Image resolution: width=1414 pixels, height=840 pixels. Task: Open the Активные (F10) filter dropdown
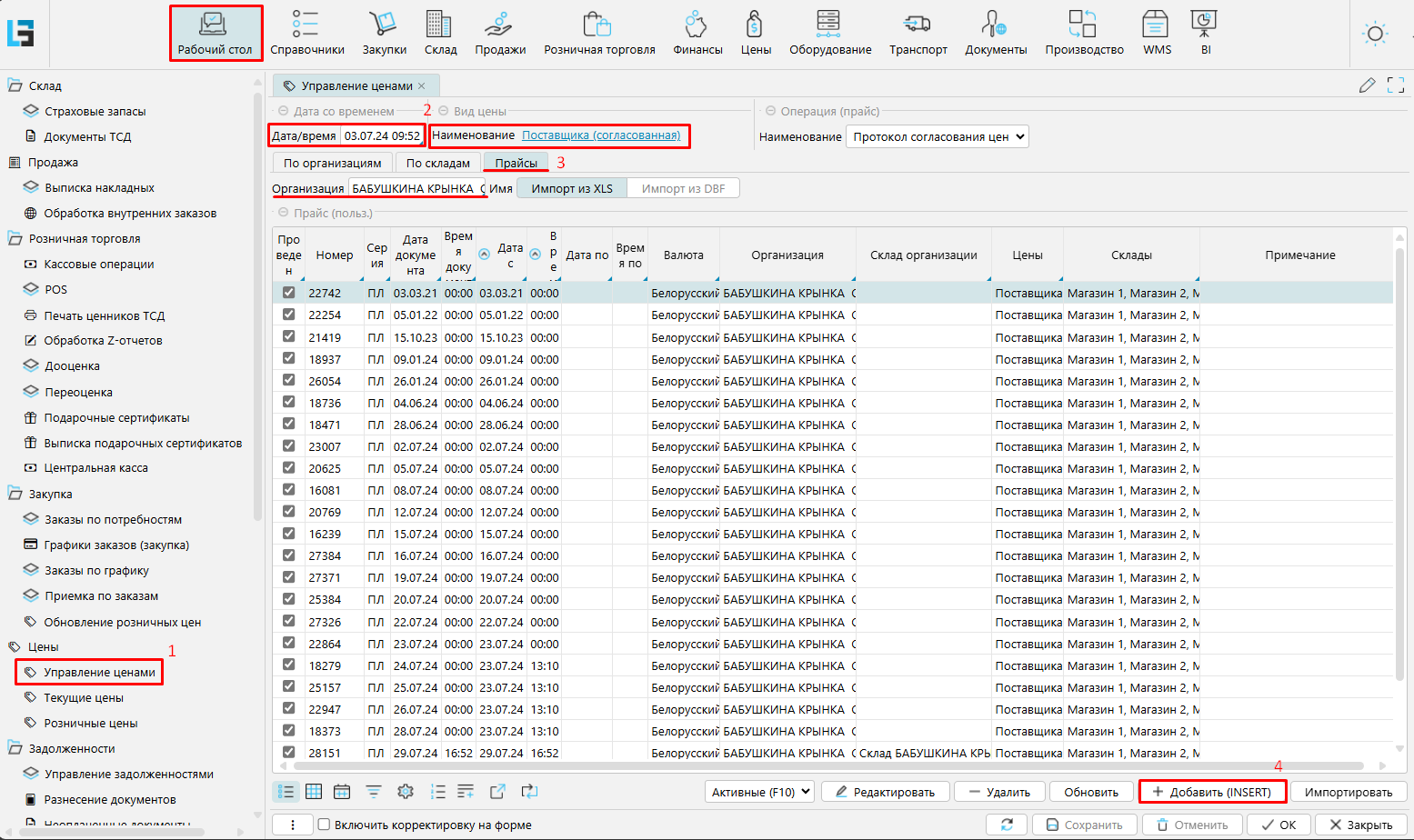click(x=759, y=792)
